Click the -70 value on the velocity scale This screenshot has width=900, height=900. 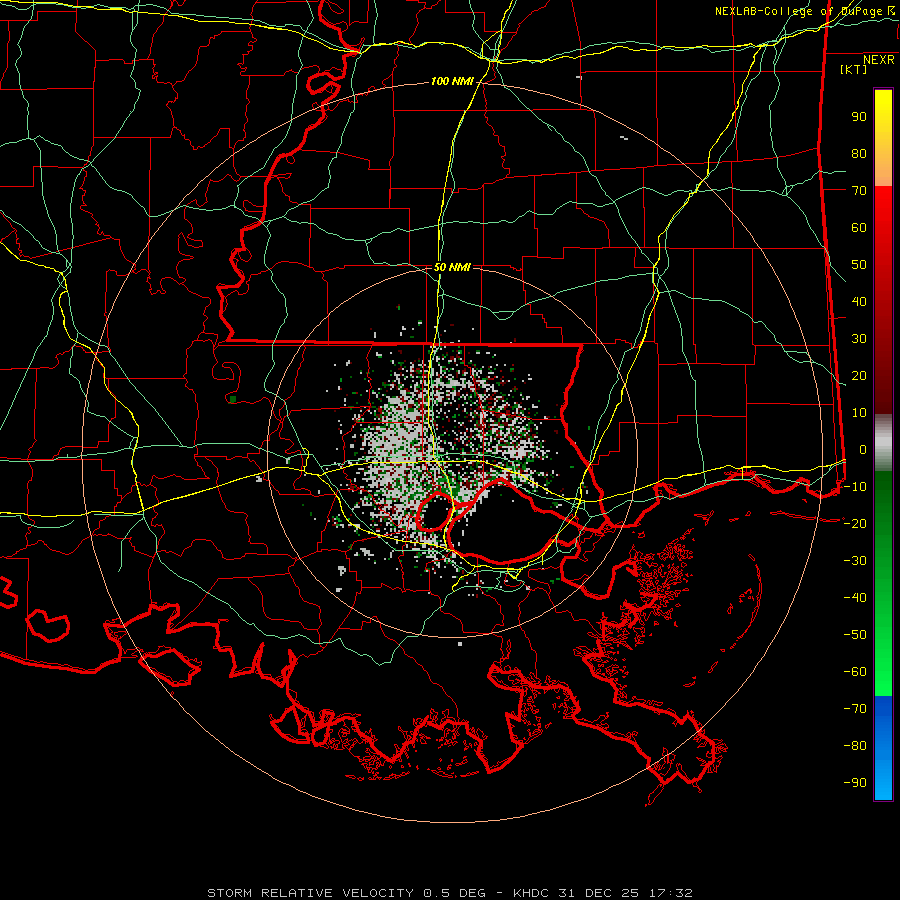pos(855,708)
